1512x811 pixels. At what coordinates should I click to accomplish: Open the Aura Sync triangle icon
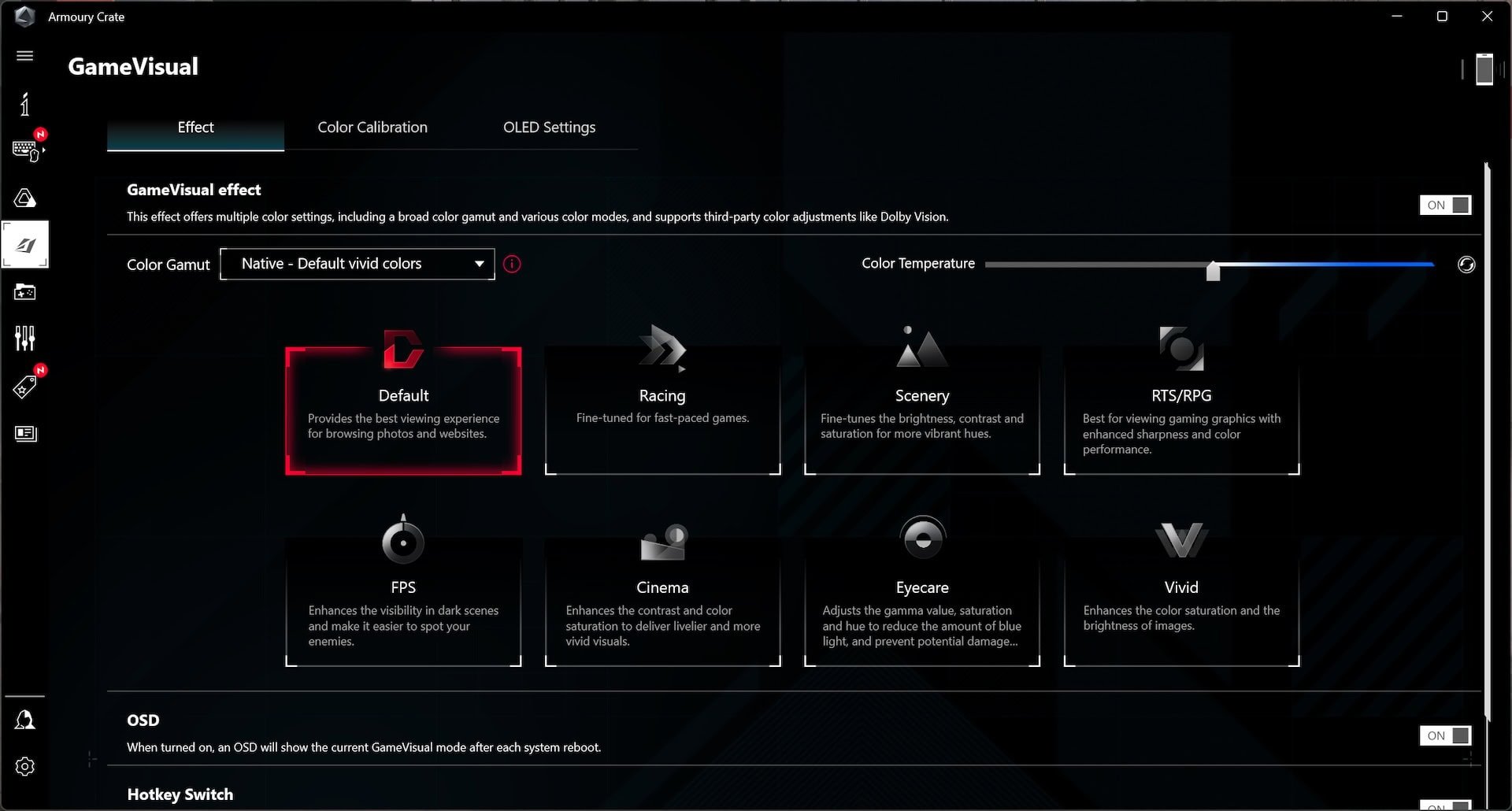click(24, 198)
